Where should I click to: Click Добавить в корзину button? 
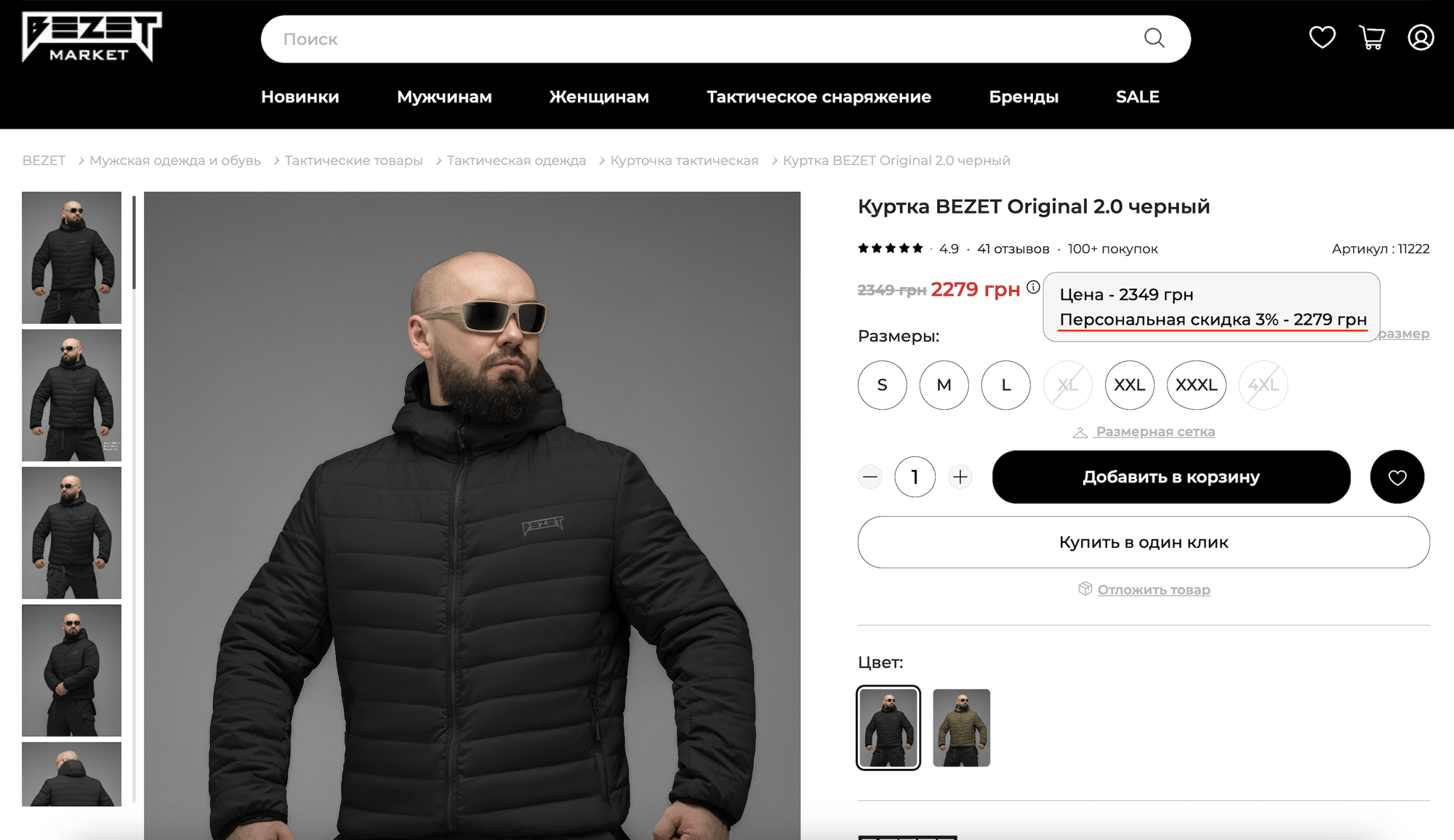point(1170,477)
